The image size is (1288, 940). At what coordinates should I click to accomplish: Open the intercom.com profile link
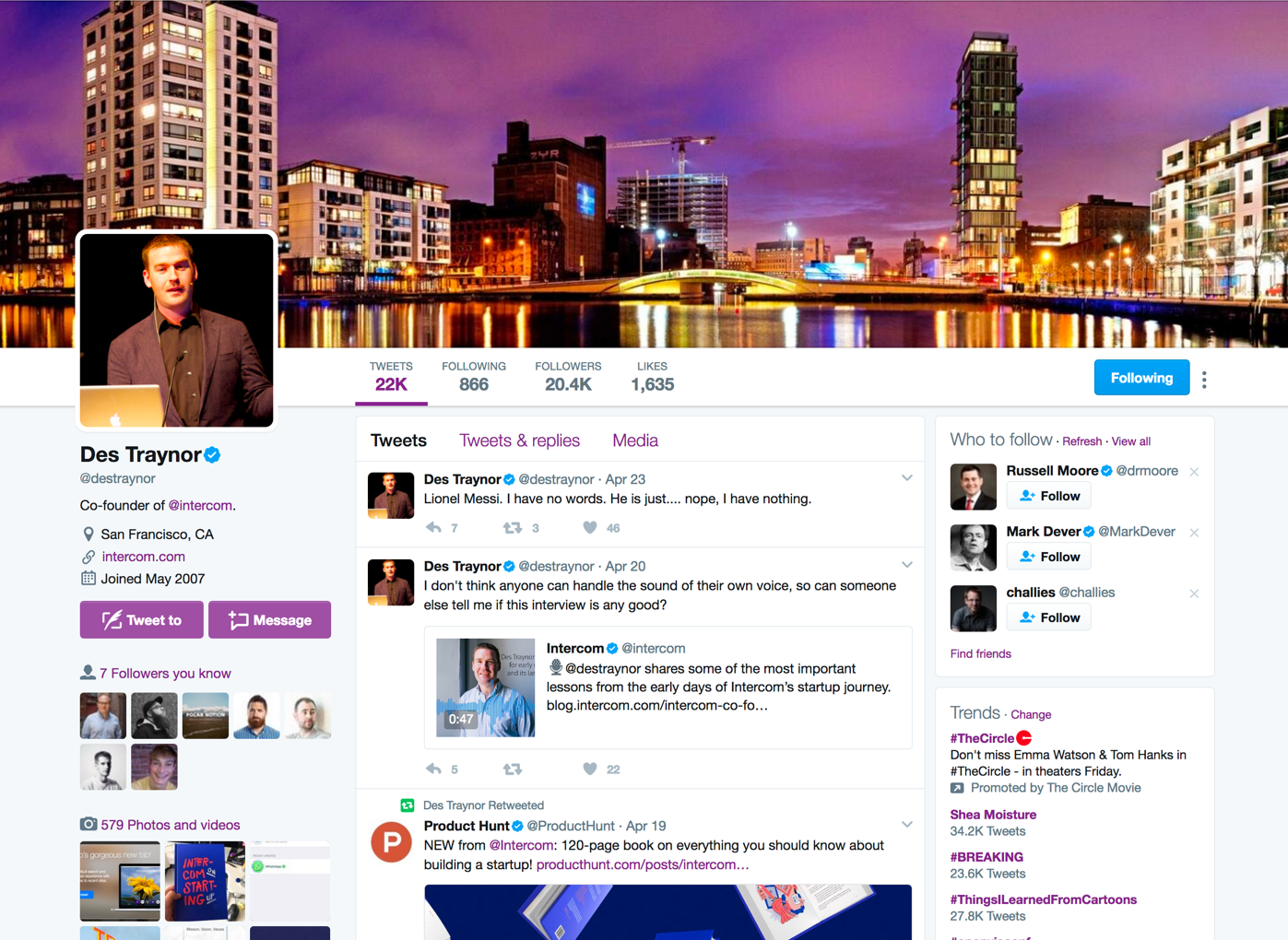click(x=143, y=557)
